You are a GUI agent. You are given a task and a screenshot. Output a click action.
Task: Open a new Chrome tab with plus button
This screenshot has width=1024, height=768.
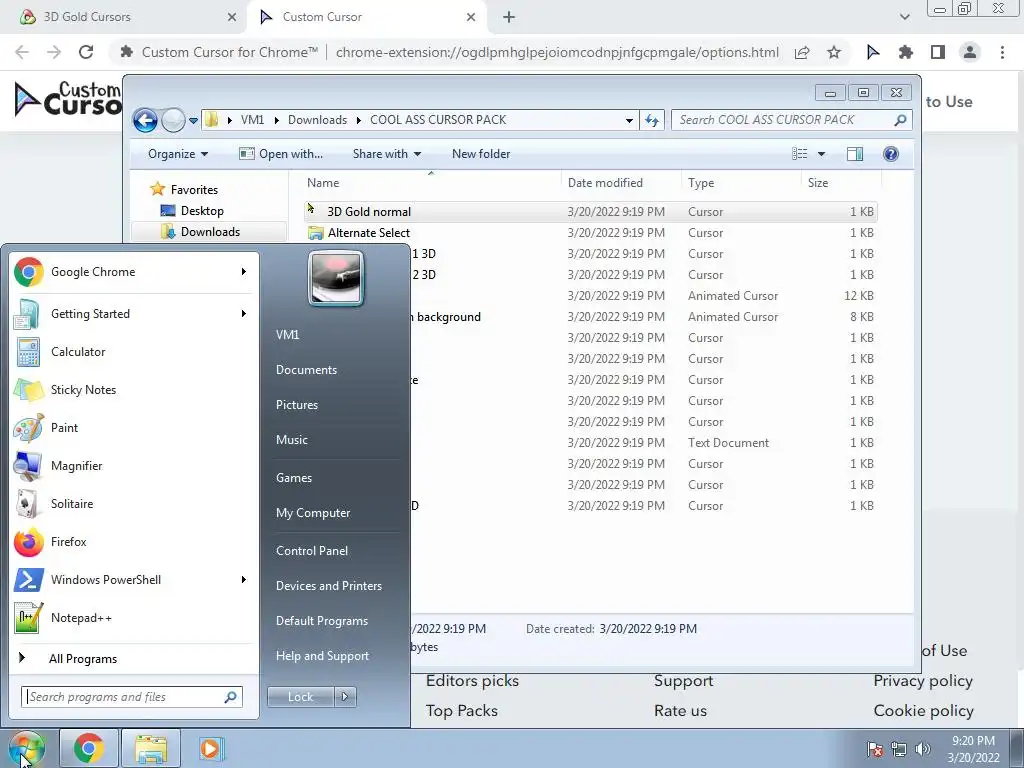coord(509,17)
